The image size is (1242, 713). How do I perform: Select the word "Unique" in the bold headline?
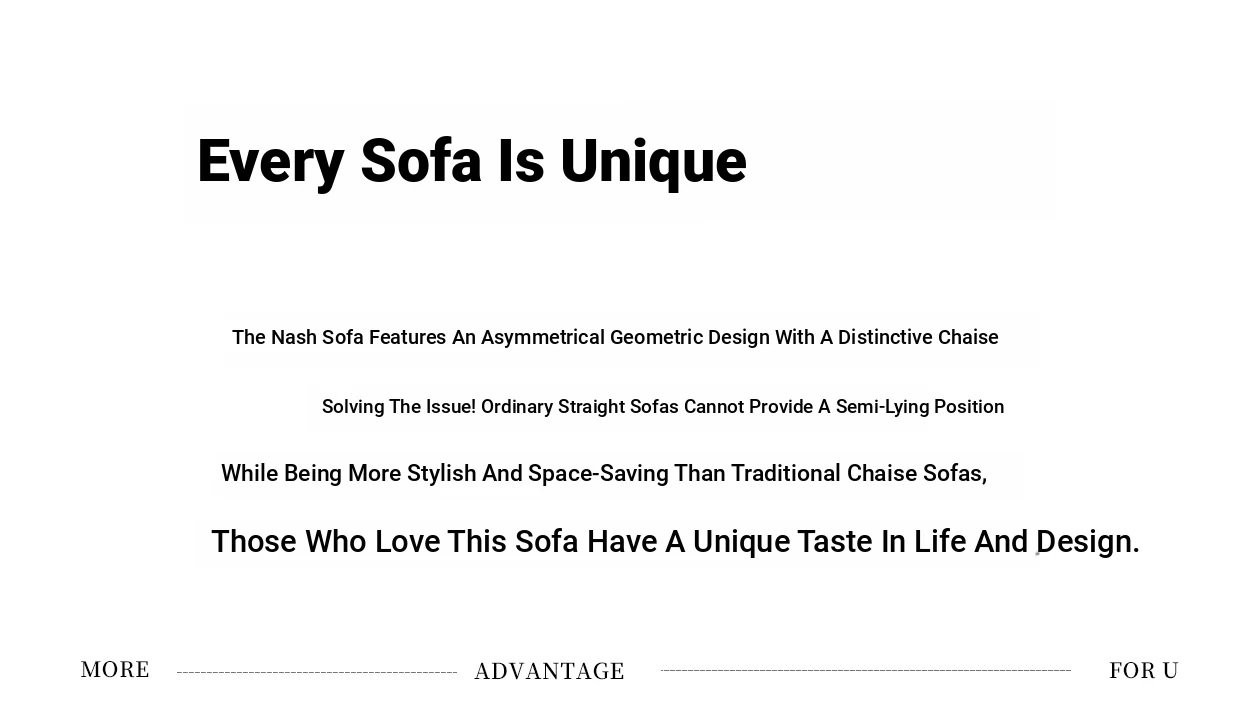click(653, 162)
